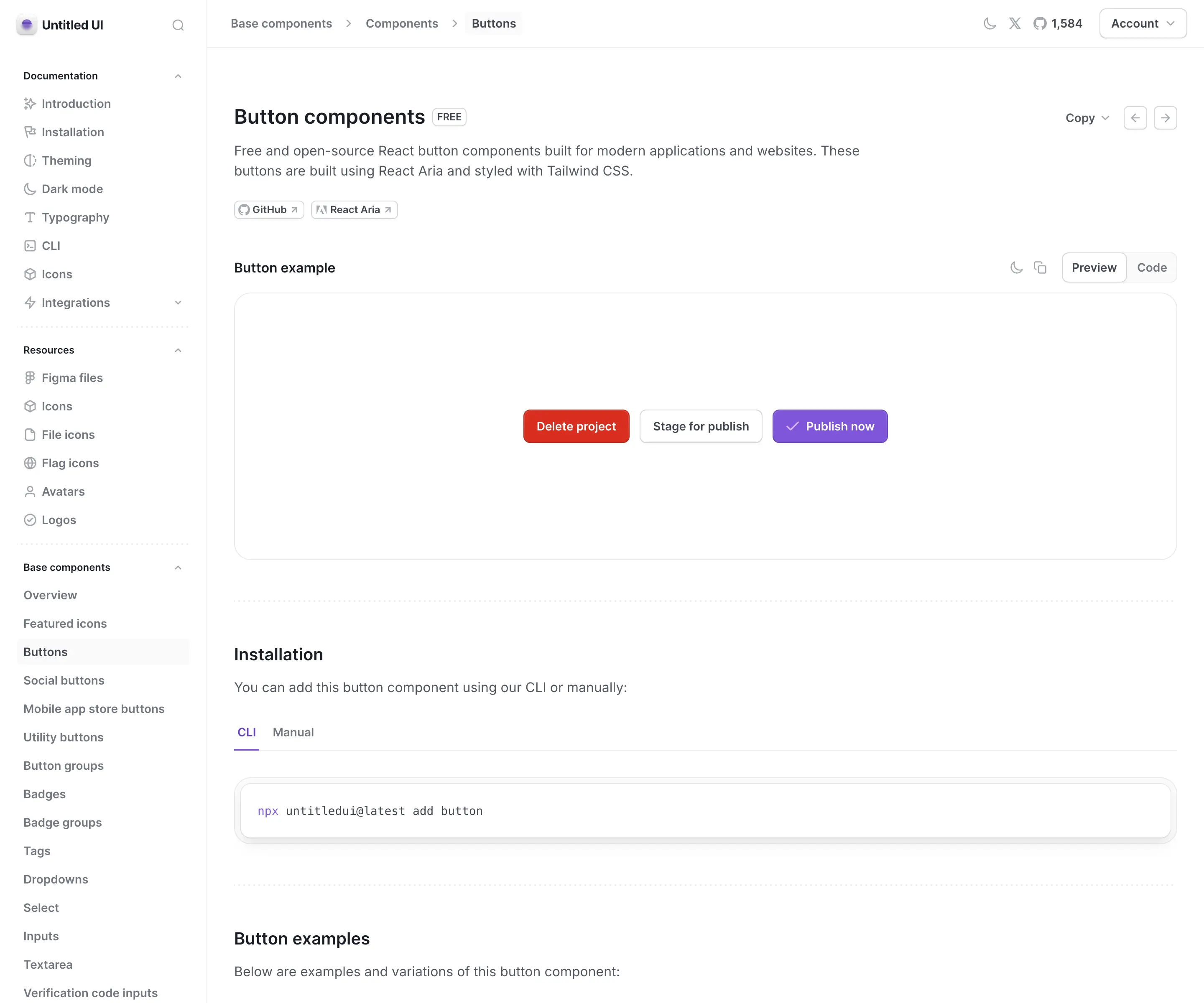
Task: Click the GitHub octocat star counter
Action: tap(1057, 23)
